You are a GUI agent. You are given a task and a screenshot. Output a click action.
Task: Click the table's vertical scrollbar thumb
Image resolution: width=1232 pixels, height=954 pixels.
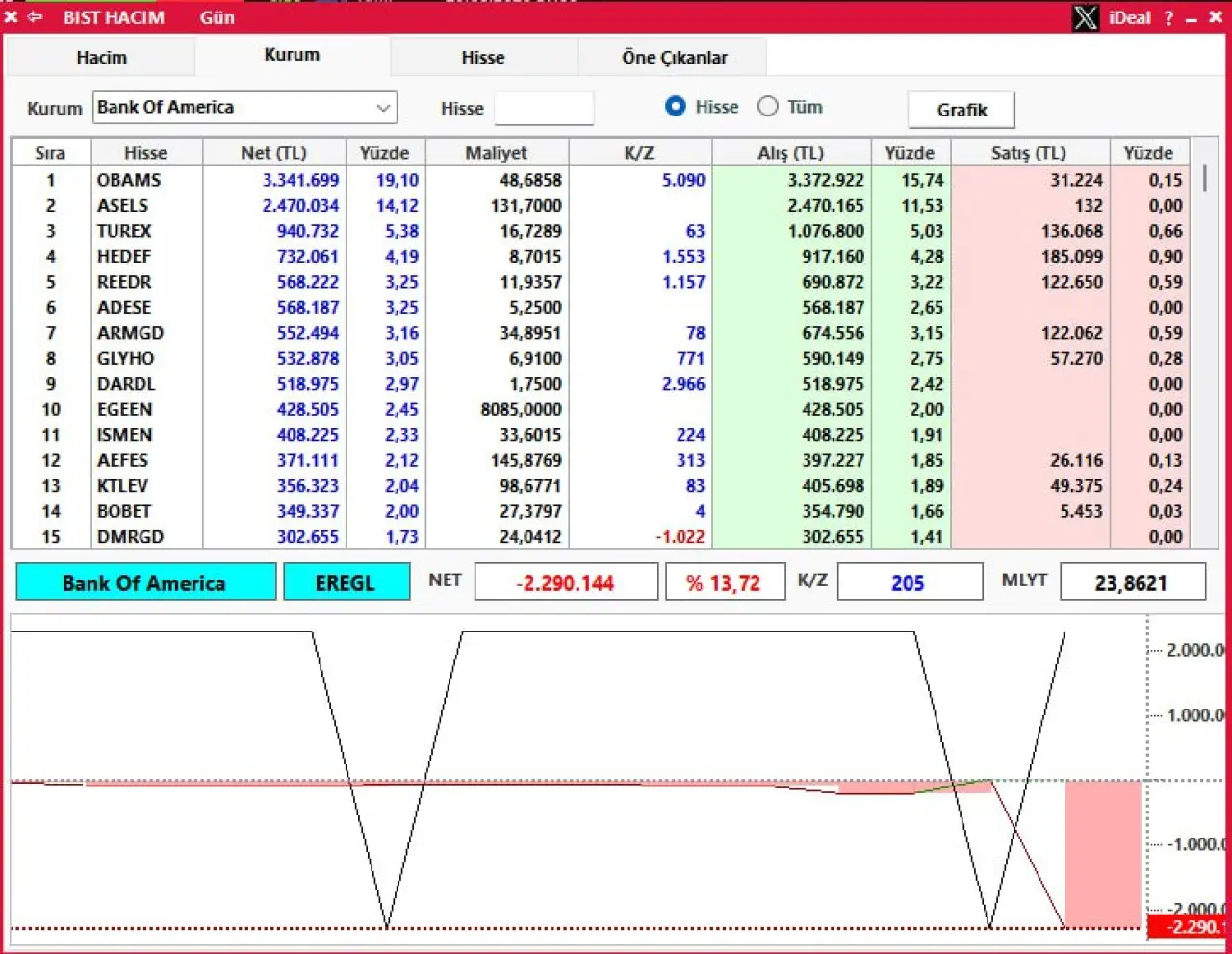pos(1204,178)
